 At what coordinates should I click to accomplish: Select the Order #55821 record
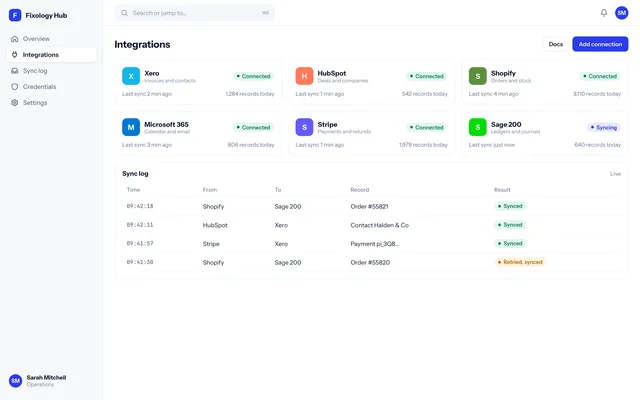click(x=369, y=207)
